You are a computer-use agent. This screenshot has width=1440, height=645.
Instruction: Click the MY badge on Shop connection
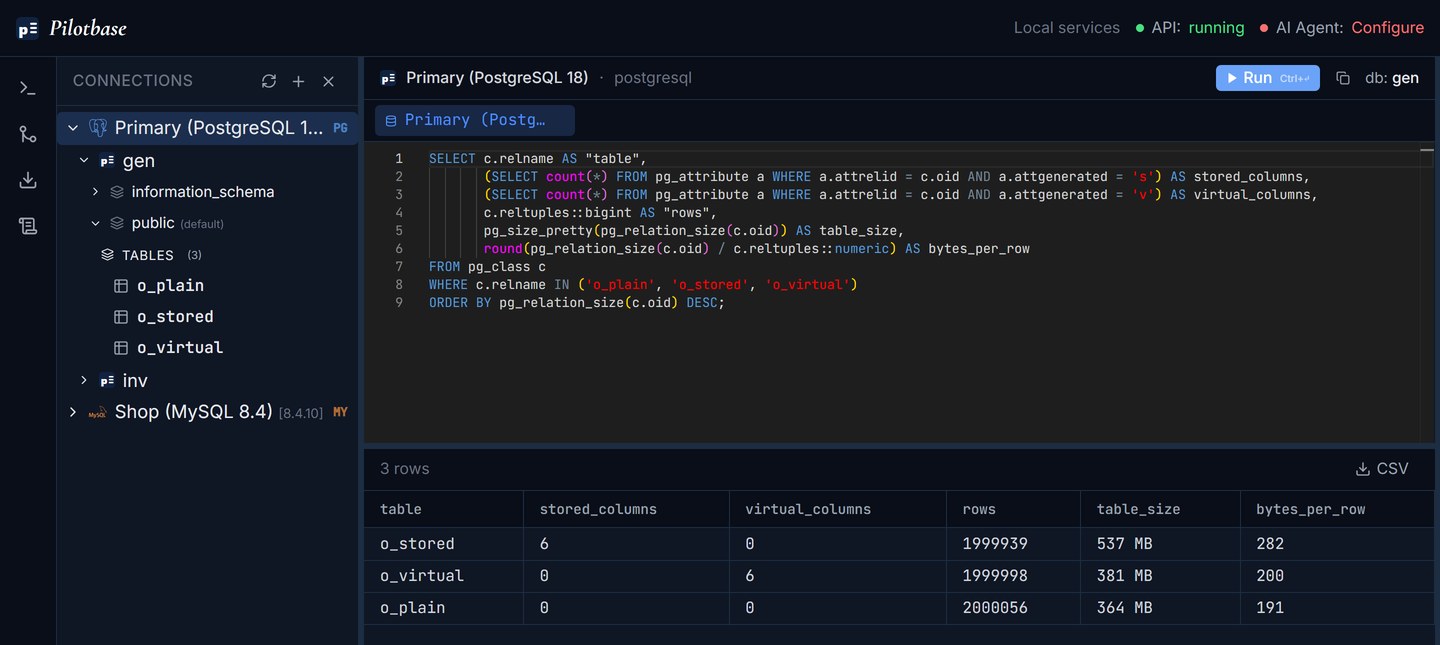340,412
